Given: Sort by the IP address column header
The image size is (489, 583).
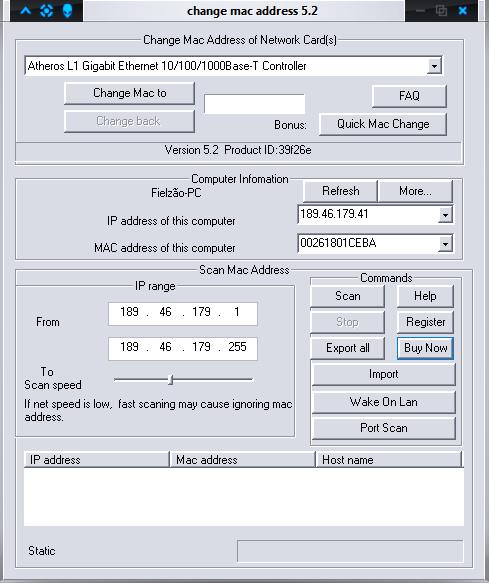Looking at the screenshot, I should point(96,460).
